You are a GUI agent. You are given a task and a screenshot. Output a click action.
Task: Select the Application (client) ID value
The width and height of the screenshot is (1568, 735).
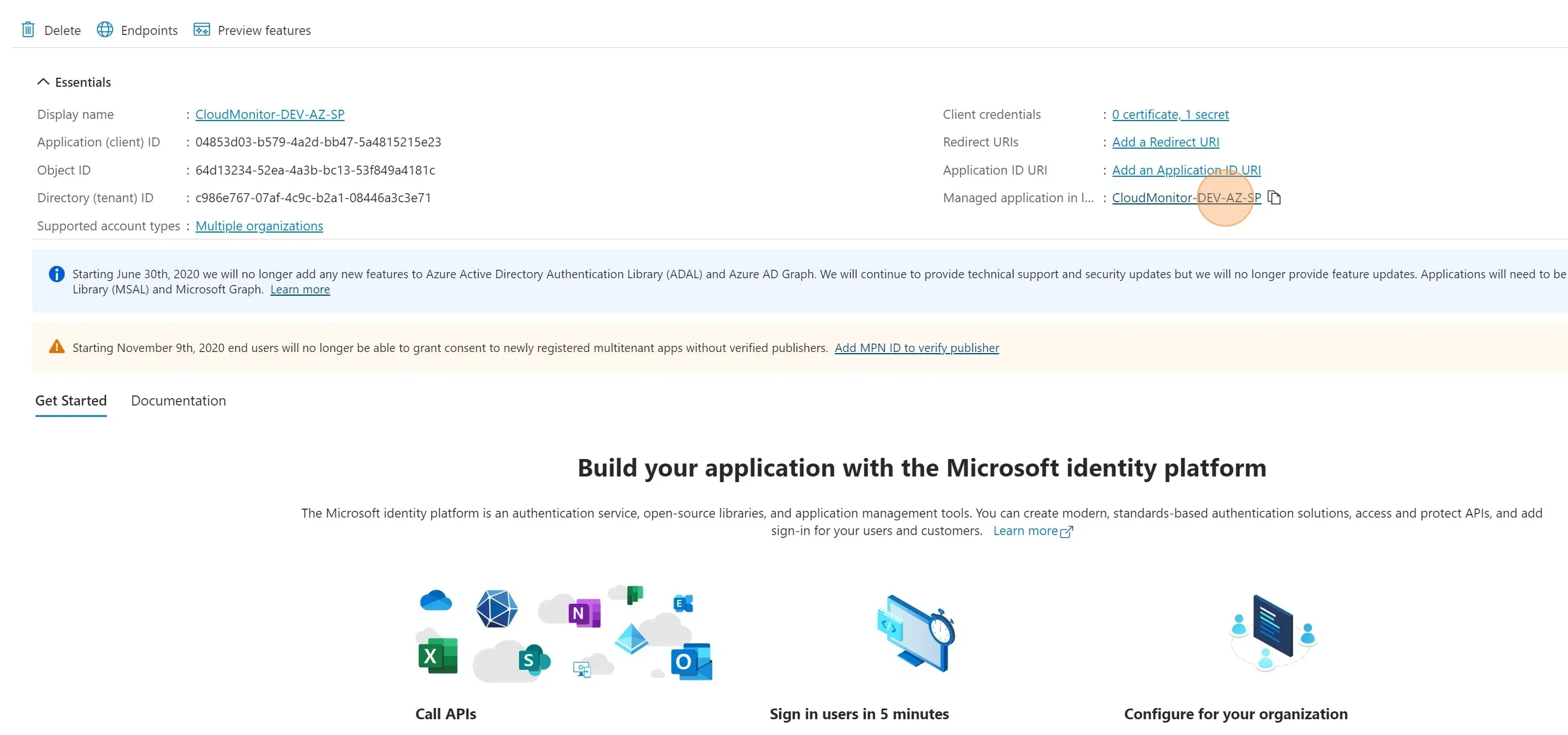318,142
